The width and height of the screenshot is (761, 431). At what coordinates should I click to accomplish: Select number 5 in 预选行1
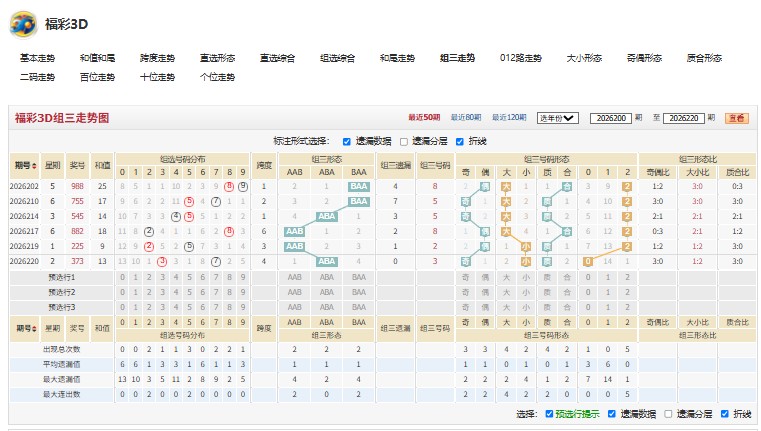pyautogui.click(x=189, y=277)
